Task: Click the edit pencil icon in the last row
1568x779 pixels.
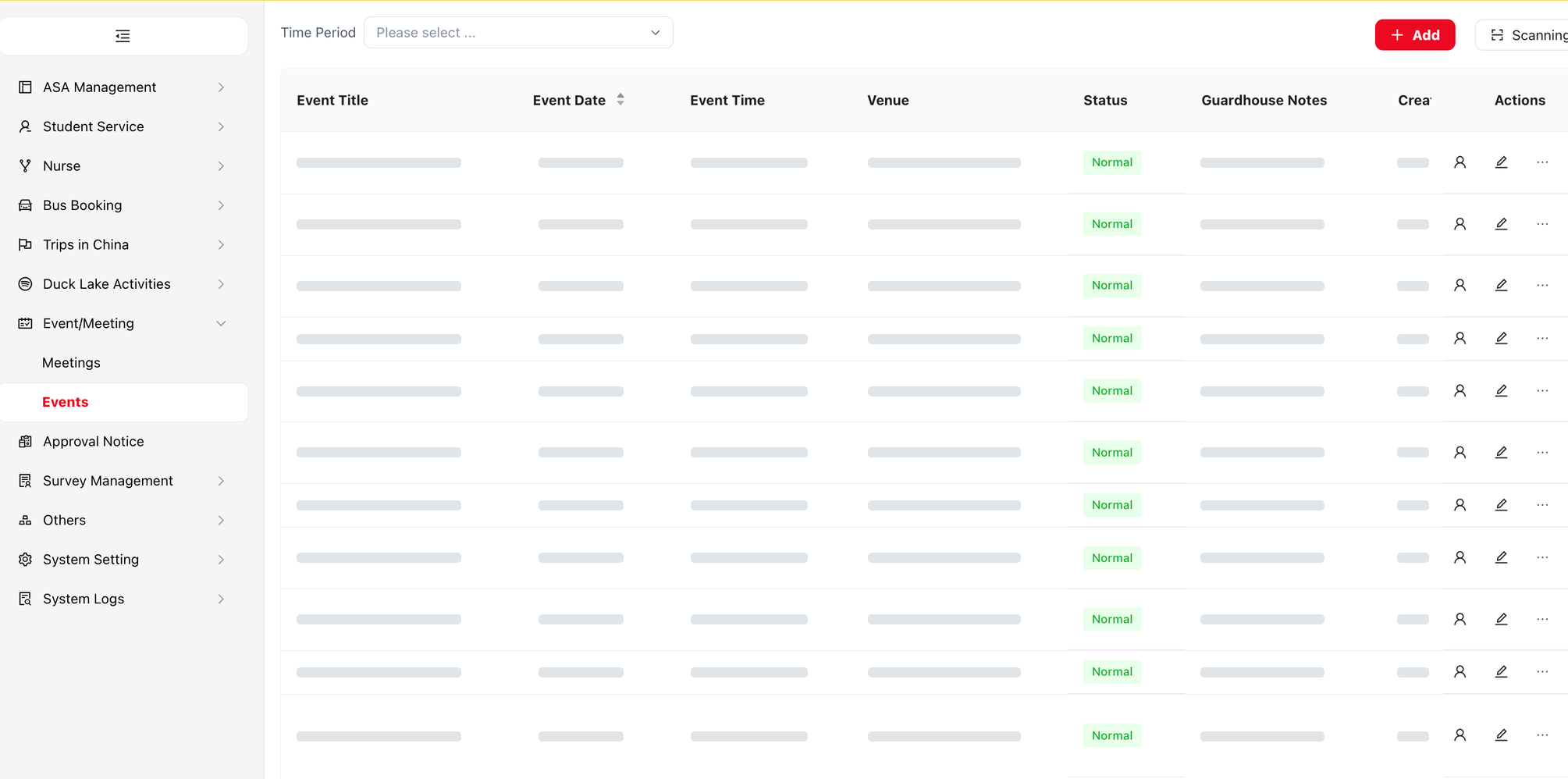Action: click(x=1501, y=735)
